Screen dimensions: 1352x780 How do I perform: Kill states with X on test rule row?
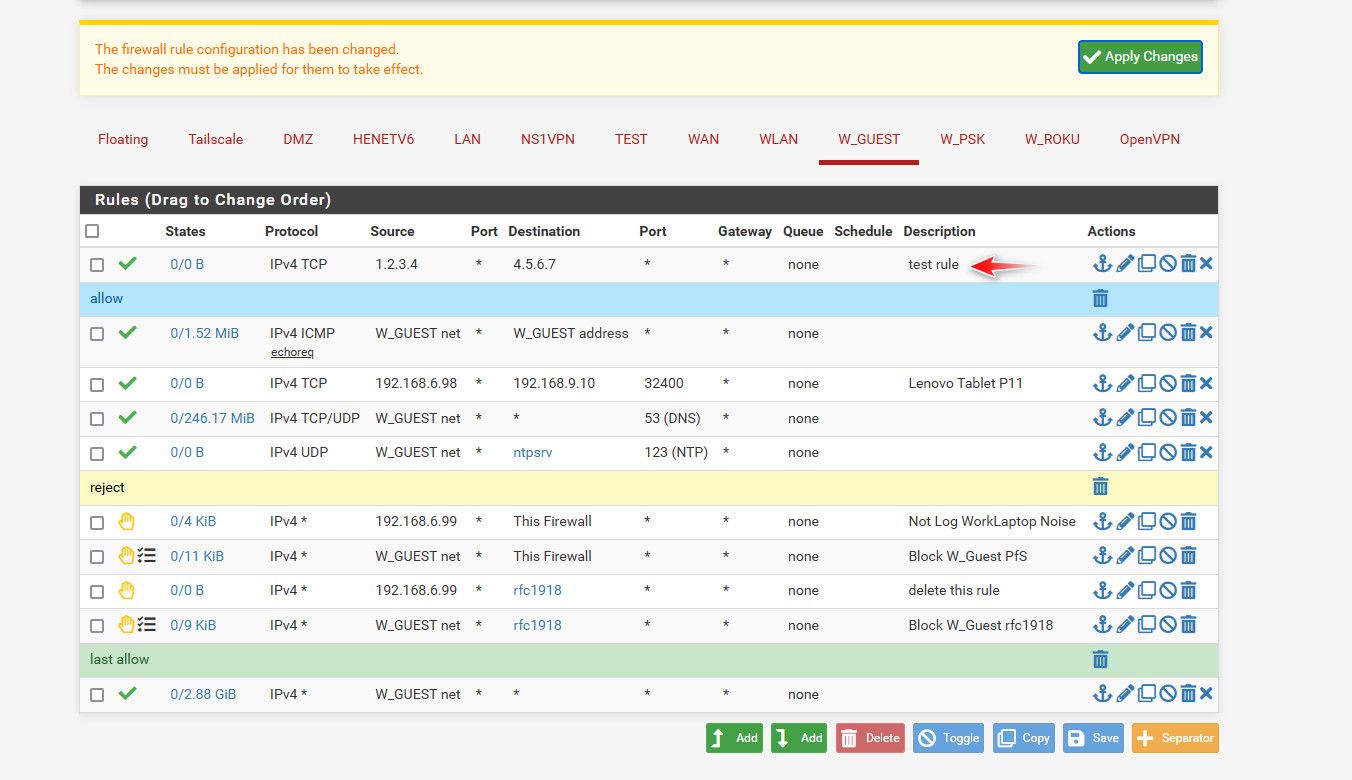(1206, 264)
